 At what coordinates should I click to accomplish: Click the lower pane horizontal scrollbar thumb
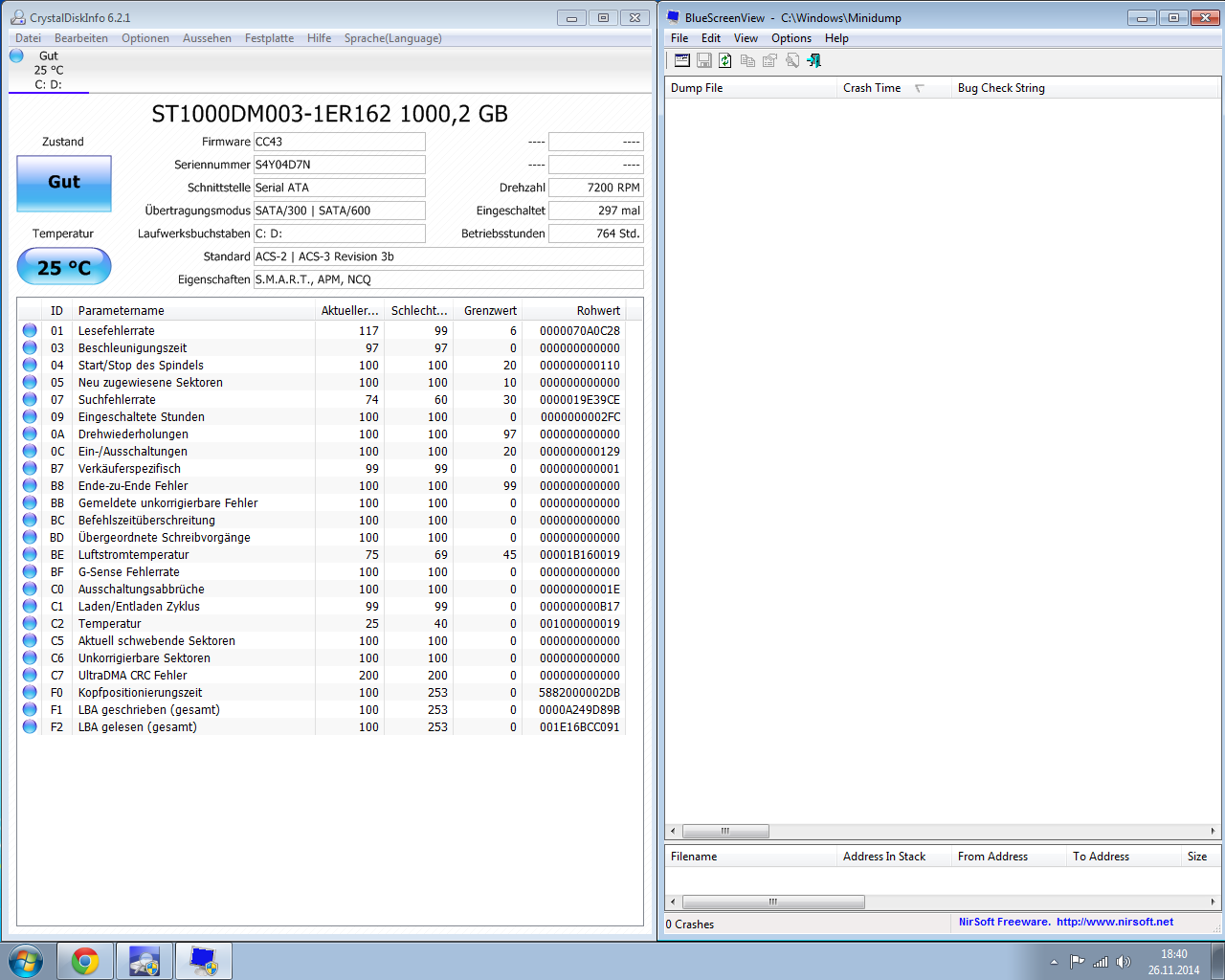pyautogui.click(x=773, y=902)
